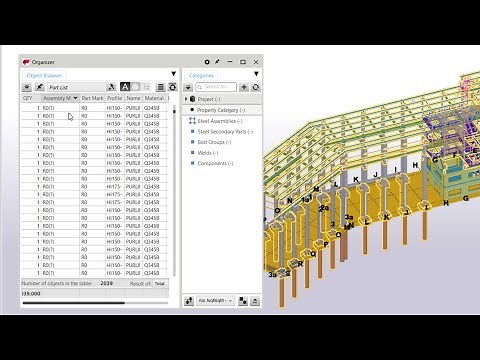480x360 pixels.
Task: Click the square-and-circle selection icon at bottom
Action: [243, 301]
